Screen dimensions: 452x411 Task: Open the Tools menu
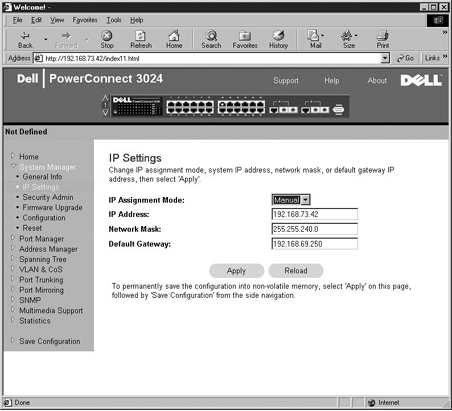coord(114,20)
